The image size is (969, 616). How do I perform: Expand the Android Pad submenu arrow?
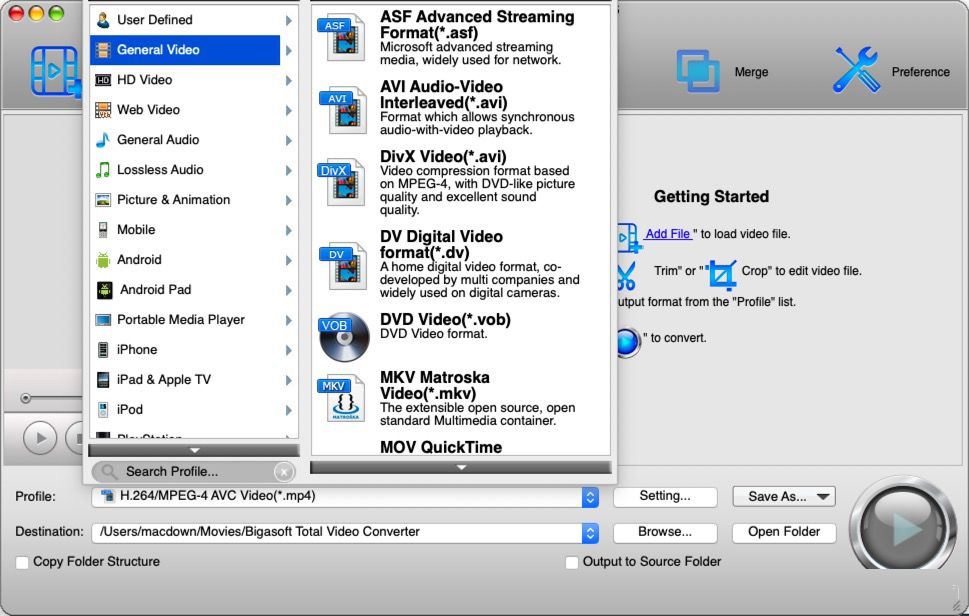289,290
